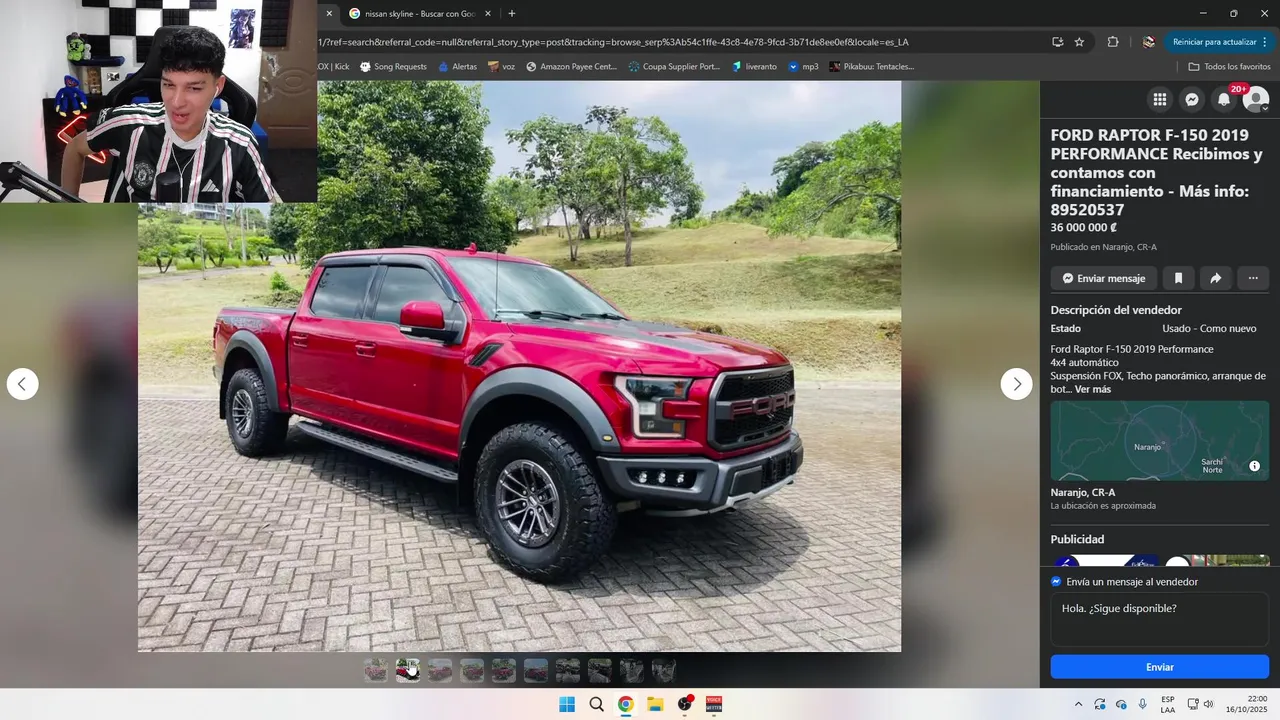Select the fifth photo thumbnail
1280x720 pixels.
504,670
